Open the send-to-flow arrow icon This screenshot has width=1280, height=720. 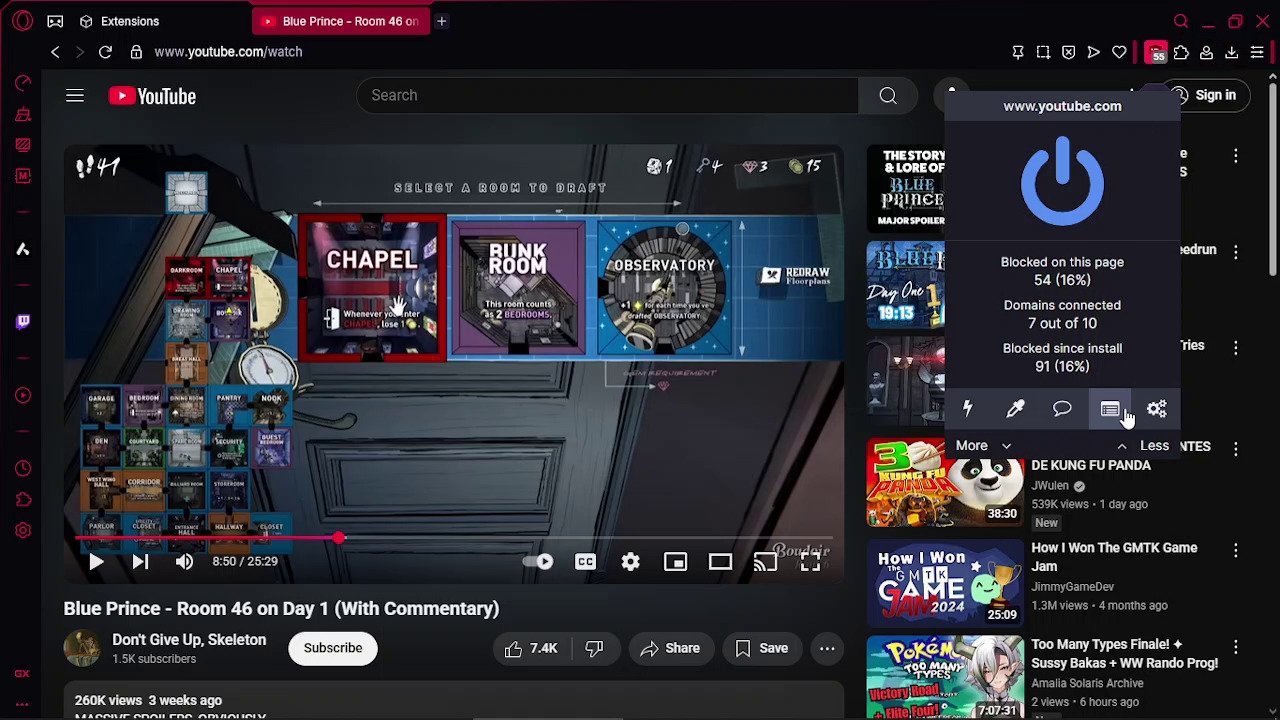point(1094,52)
